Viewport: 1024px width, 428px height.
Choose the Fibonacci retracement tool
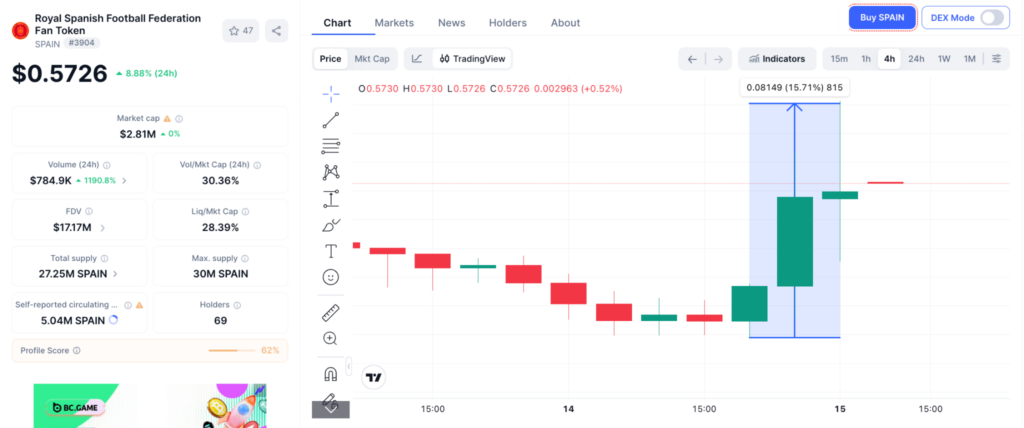point(331,146)
